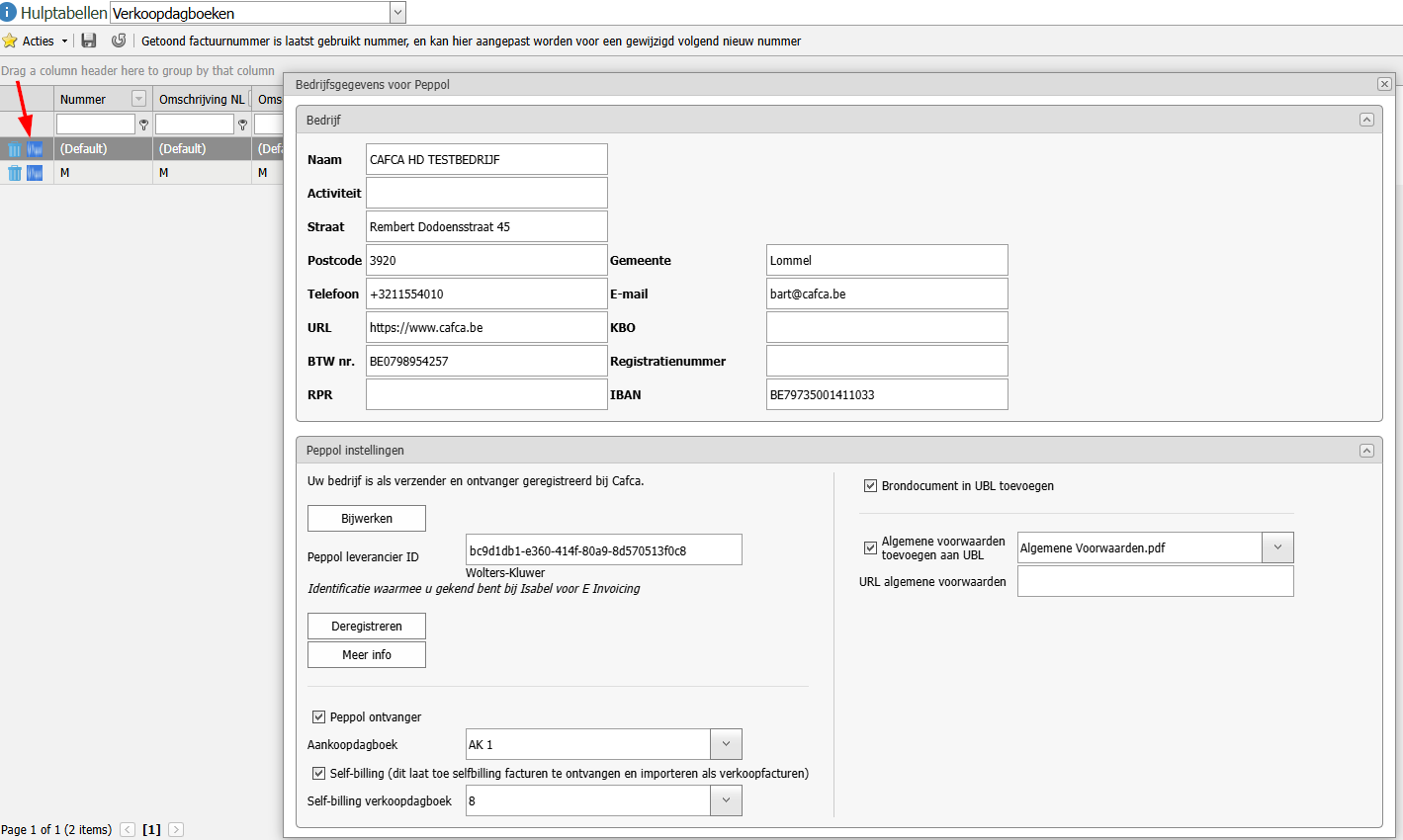Open Peppol details icon on (Default) row
The height and width of the screenshot is (840, 1403).
coord(35,149)
